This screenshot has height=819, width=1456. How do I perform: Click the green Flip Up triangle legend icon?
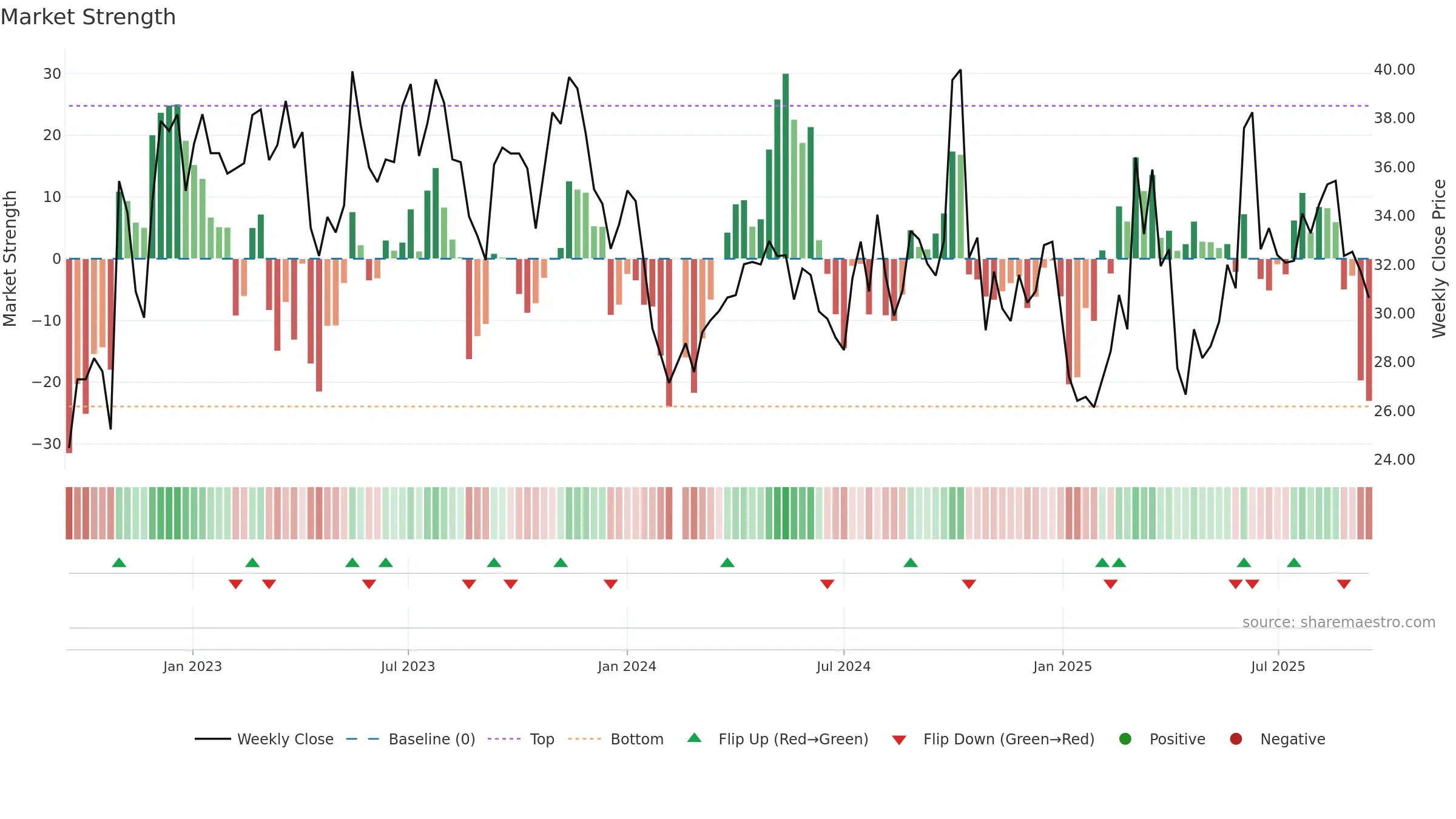695,738
